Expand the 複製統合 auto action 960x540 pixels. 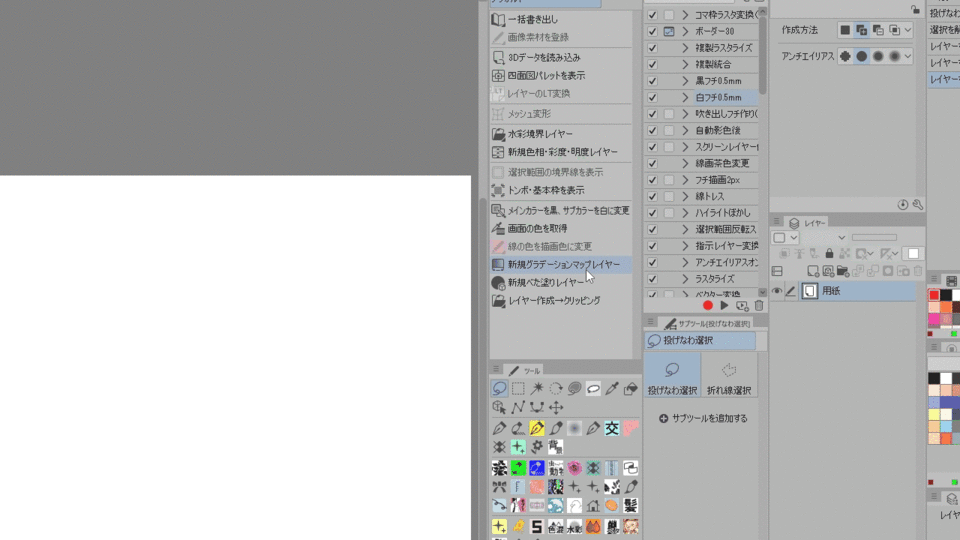click(685, 64)
